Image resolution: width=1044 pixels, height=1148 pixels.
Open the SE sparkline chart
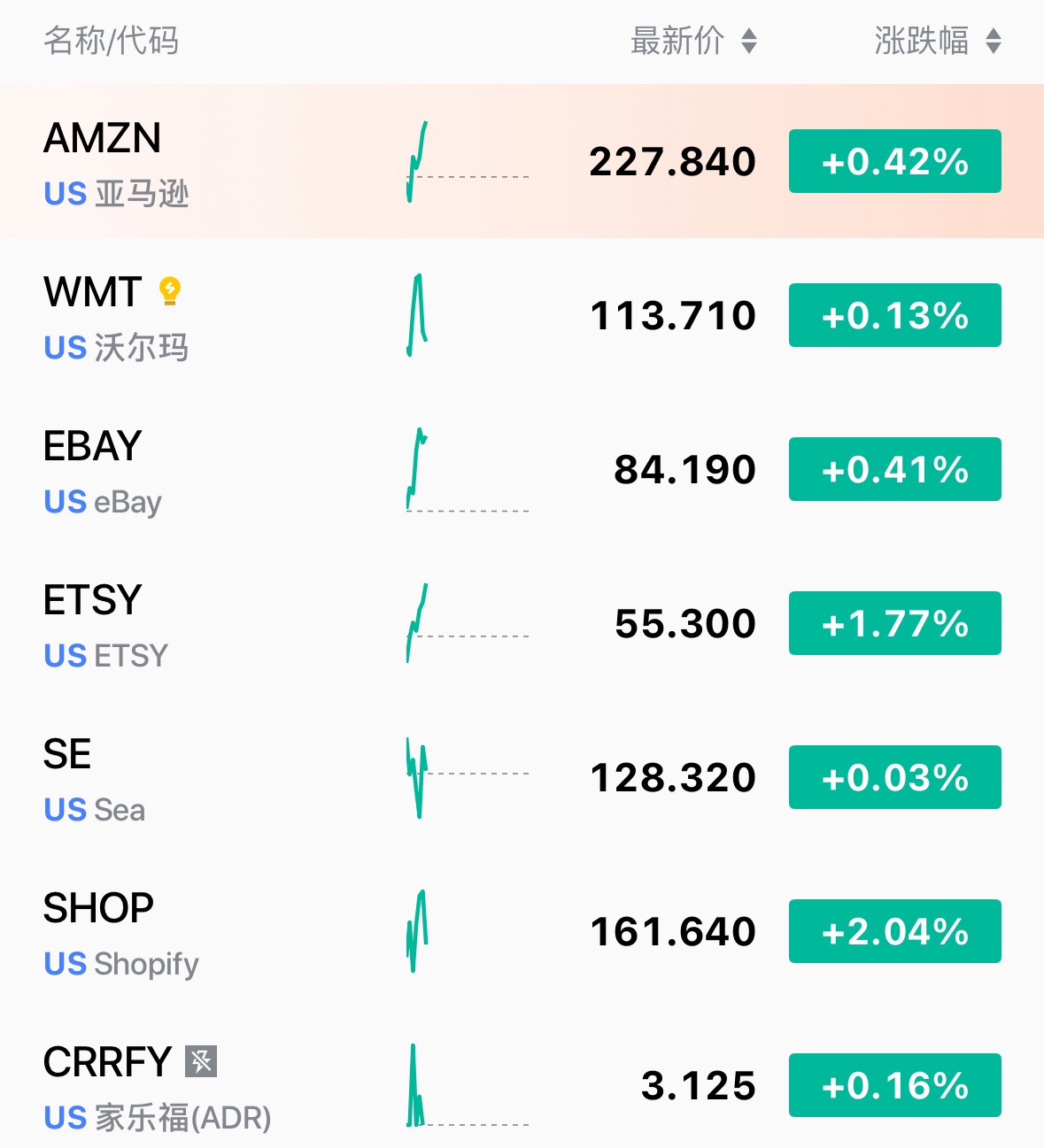tap(467, 777)
